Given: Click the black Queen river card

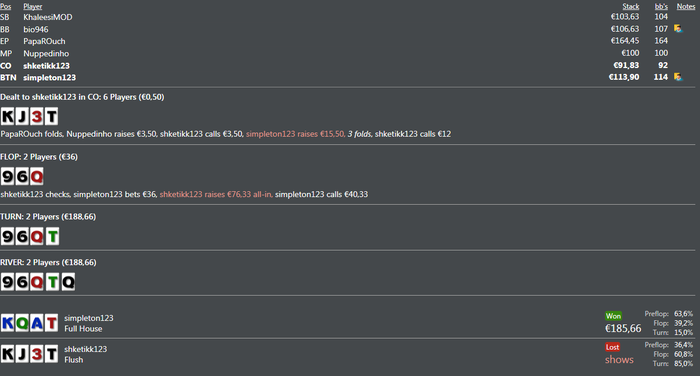Looking at the screenshot, I should click(68, 282).
